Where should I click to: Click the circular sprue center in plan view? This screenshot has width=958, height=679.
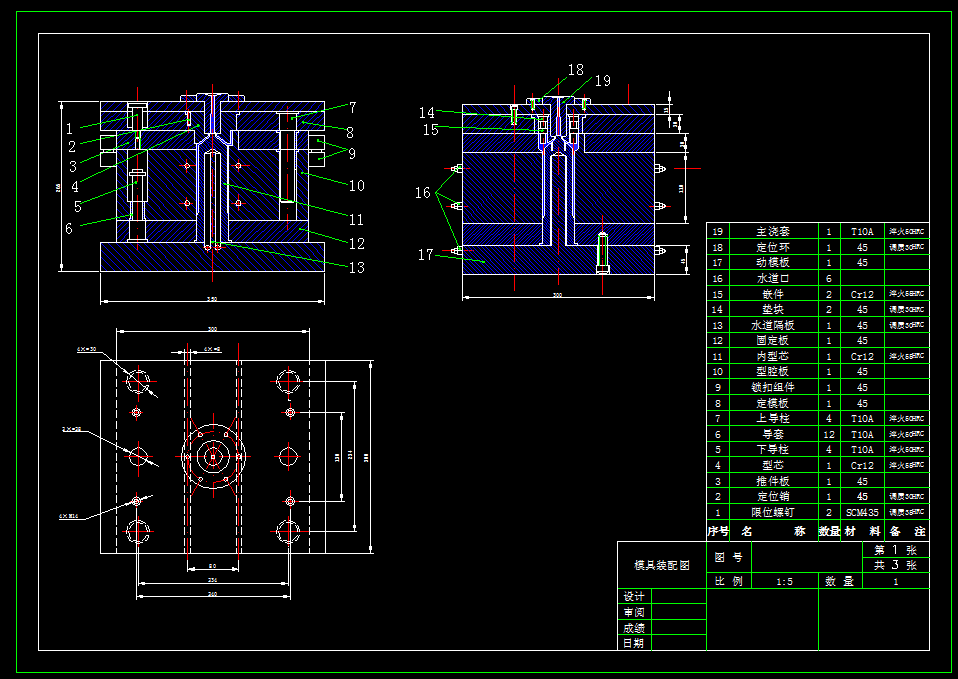[x=212, y=457]
